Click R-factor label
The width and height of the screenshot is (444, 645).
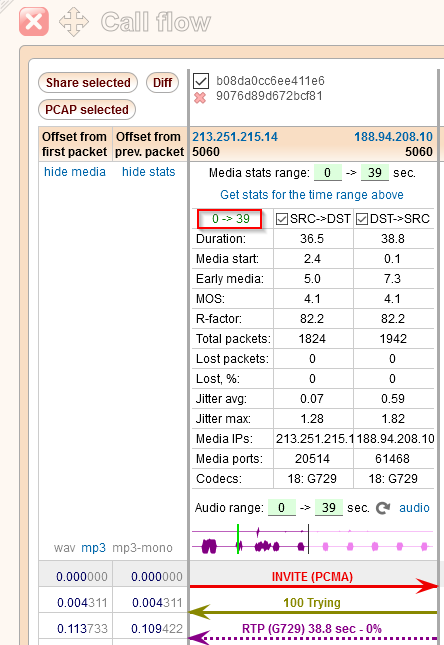pos(219,319)
